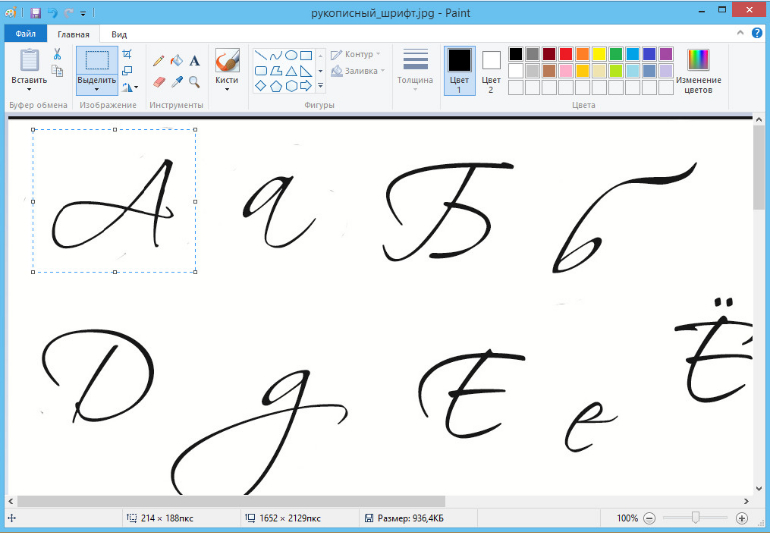Select the Hexagon shape
This screenshot has height=533, width=770.
click(x=291, y=86)
